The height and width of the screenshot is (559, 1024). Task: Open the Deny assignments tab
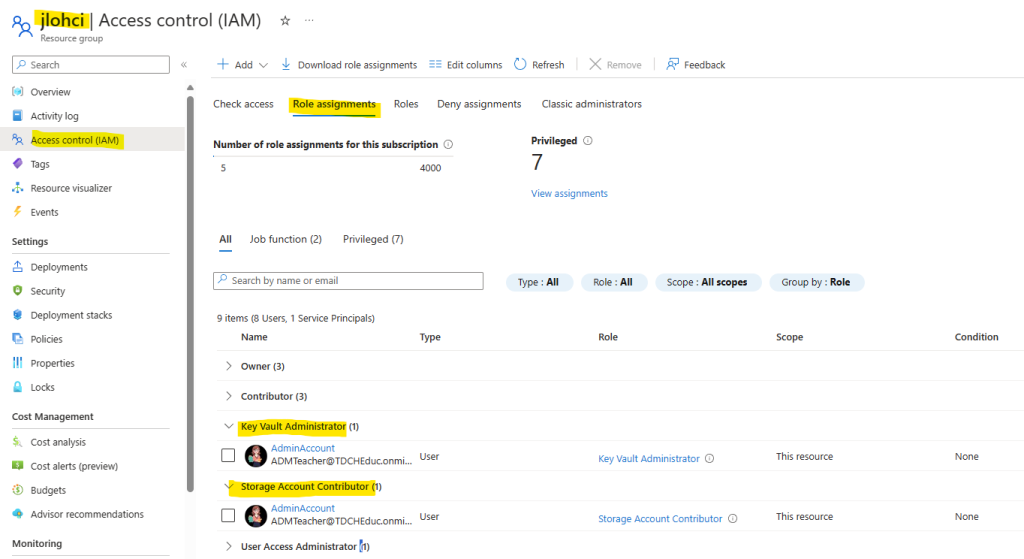point(479,104)
